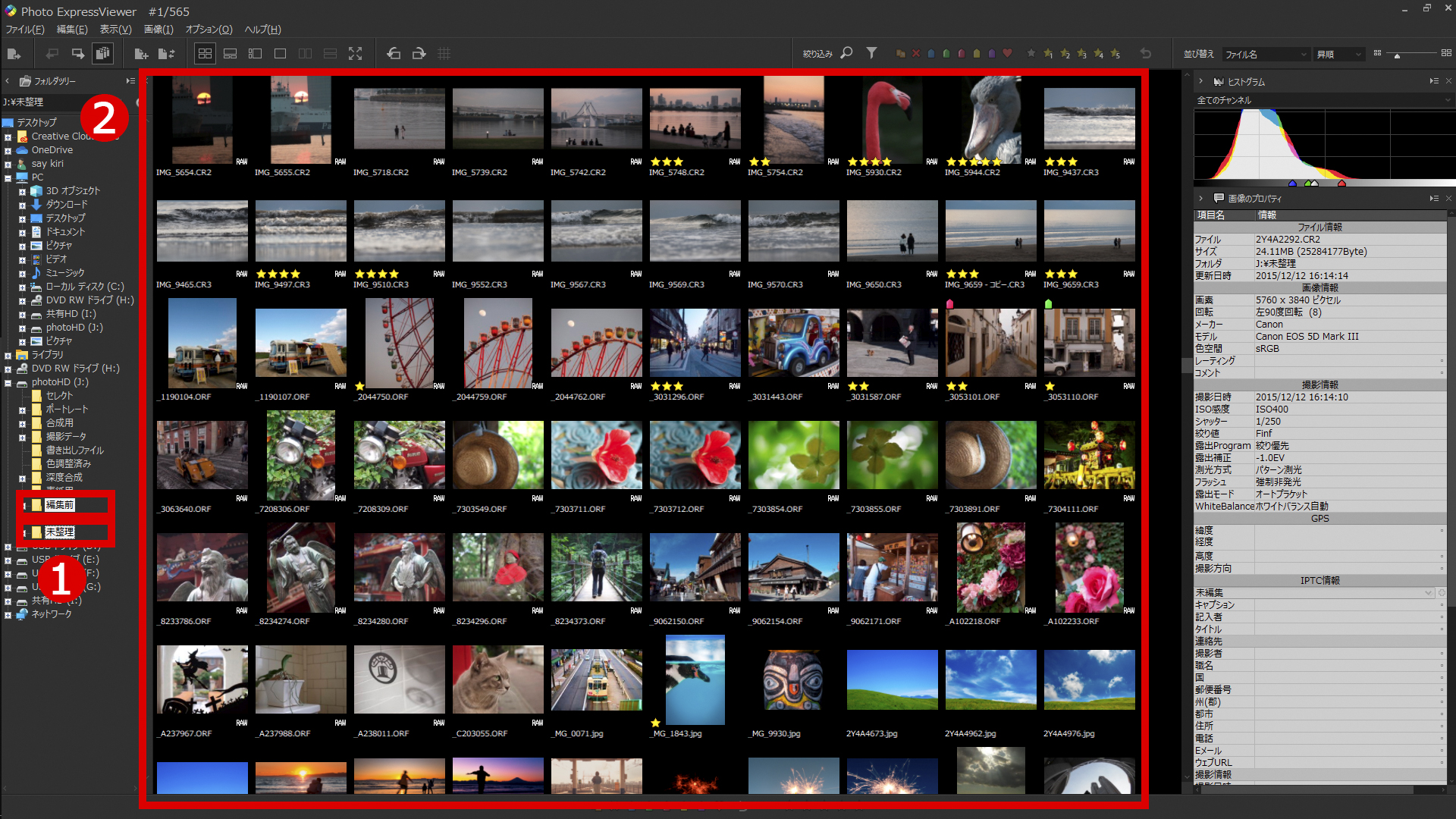The height and width of the screenshot is (819, 1456).
Task: Toggle the red X reject filter
Action: point(916,54)
